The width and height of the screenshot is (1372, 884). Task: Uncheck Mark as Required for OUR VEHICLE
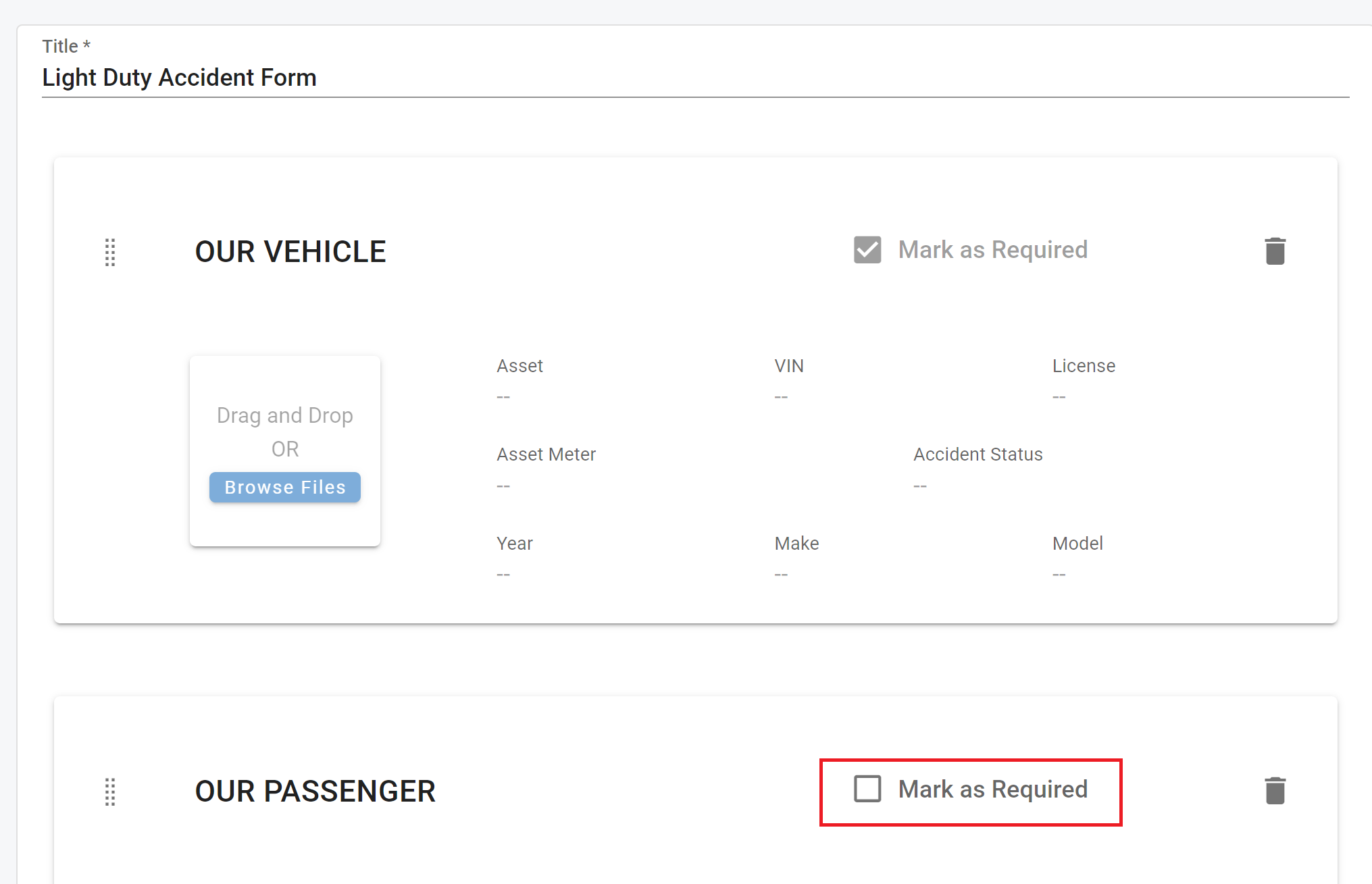pos(867,250)
